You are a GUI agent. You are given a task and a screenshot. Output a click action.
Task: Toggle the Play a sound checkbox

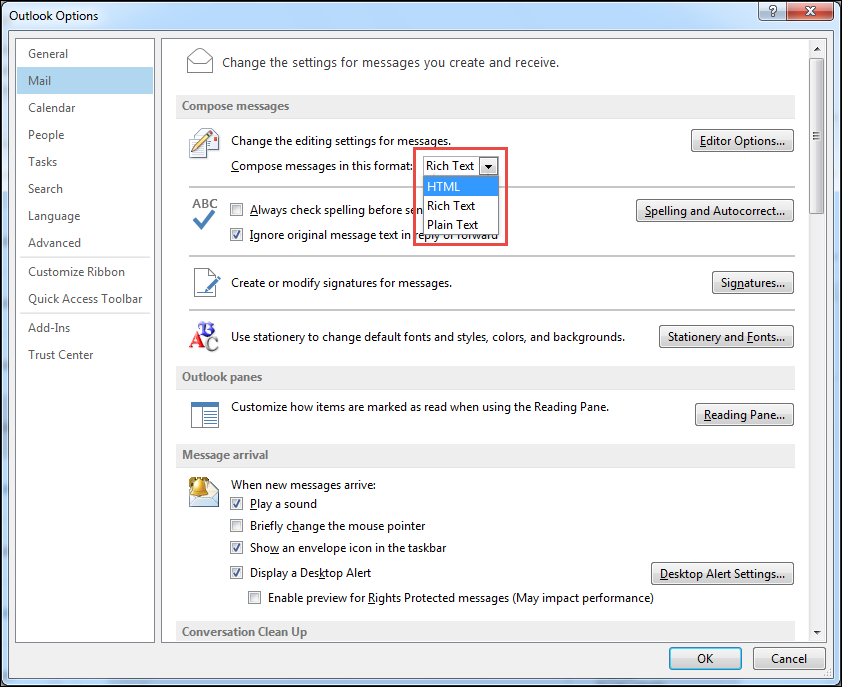pyautogui.click(x=236, y=504)
